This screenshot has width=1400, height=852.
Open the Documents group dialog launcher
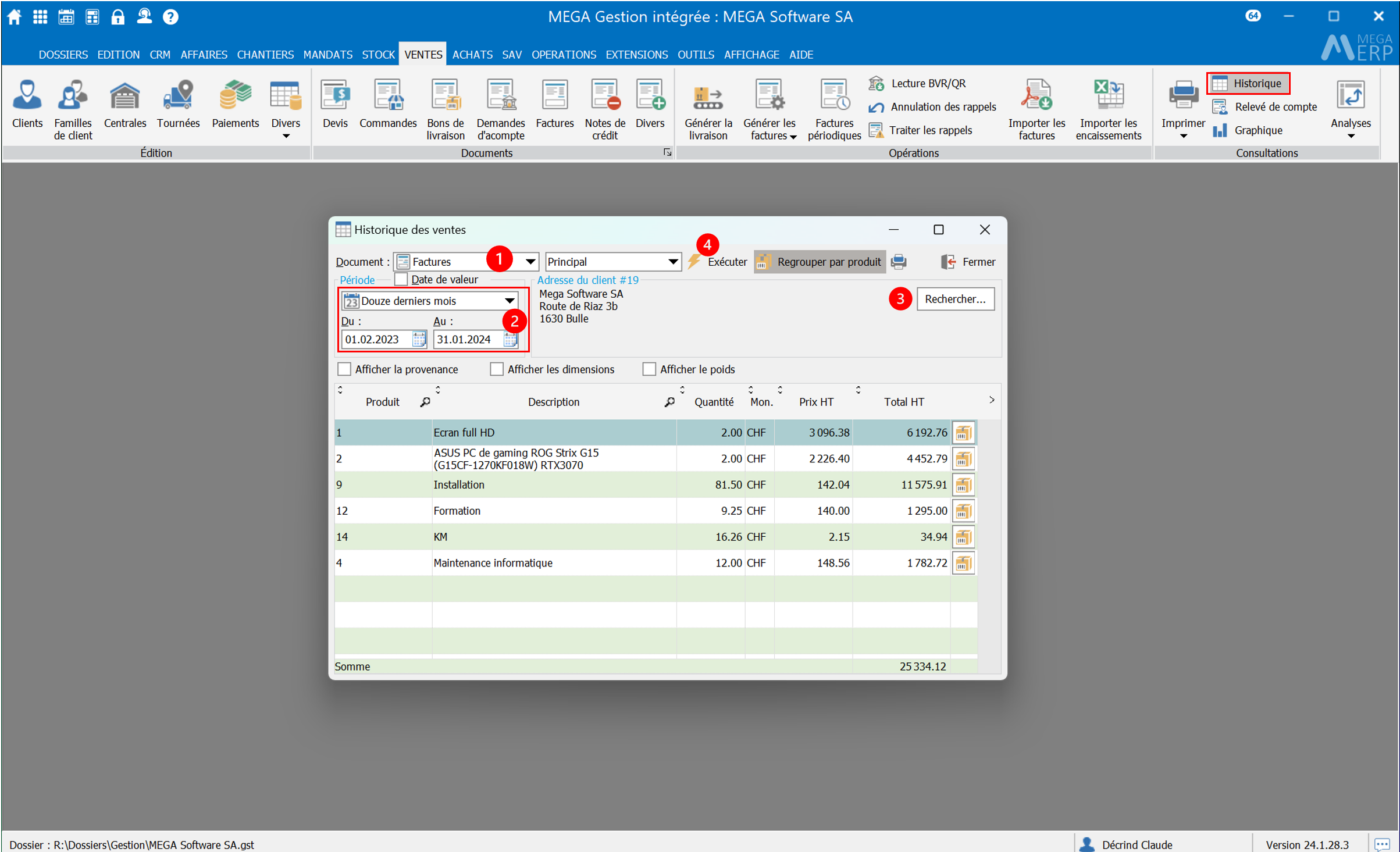click(667, 152)
